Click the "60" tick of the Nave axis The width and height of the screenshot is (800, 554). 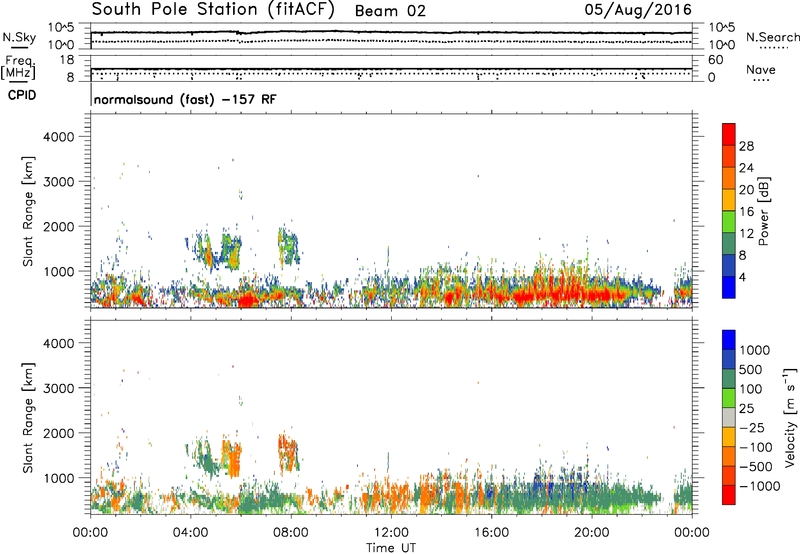[x=715, y=60]
